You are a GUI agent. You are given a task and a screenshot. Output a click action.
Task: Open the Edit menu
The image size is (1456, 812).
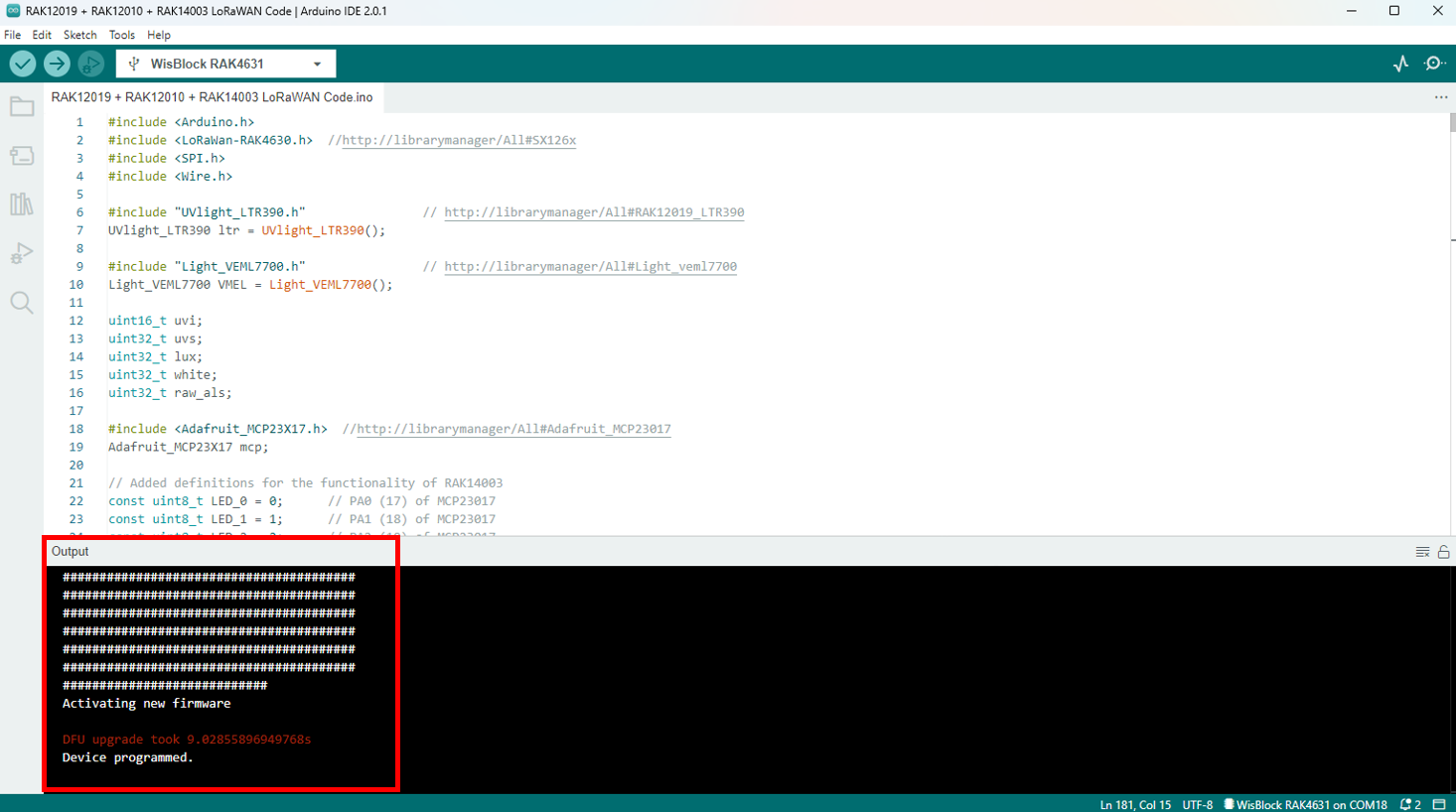42,35
